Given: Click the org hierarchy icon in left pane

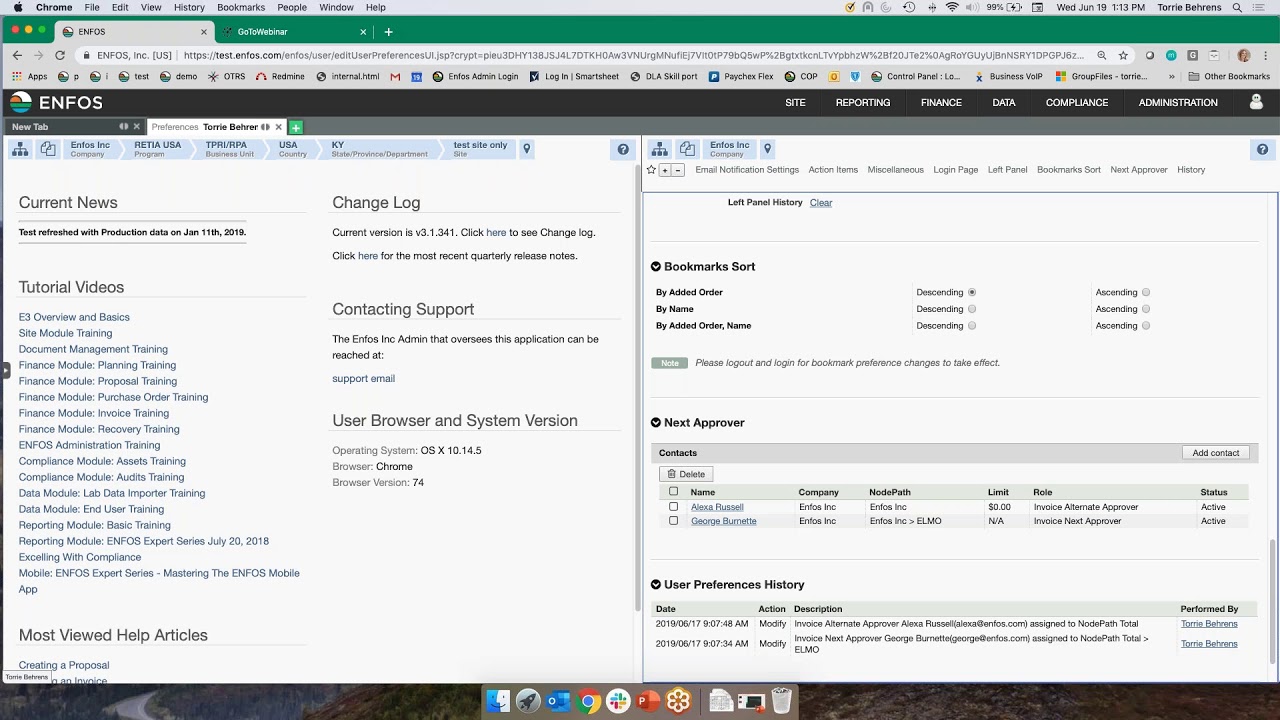Looking at the screenshot, I should click(20, 149).
